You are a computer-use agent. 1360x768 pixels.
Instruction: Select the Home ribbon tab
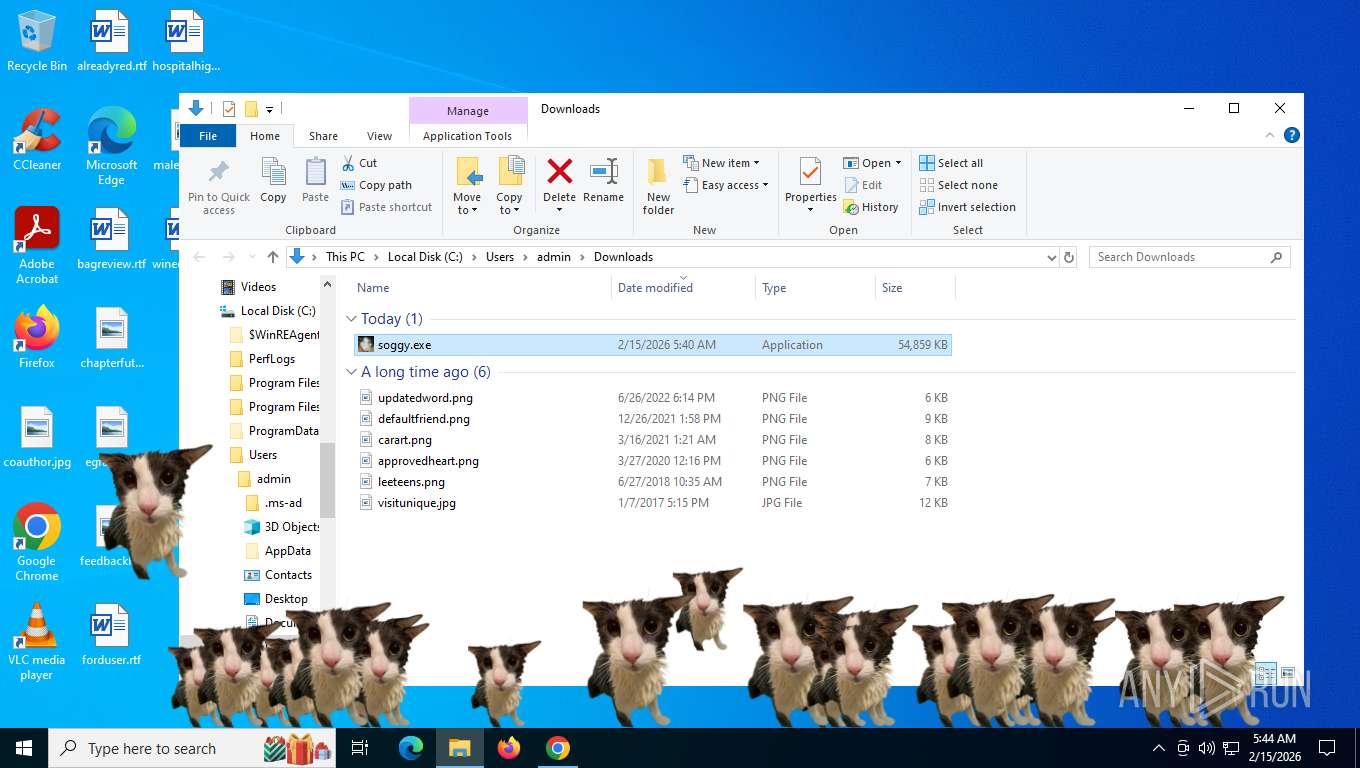(x=265, y=136)
